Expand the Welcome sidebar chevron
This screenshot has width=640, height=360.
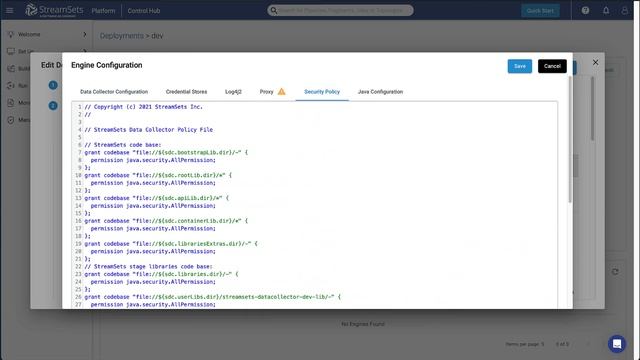(84, 34)
